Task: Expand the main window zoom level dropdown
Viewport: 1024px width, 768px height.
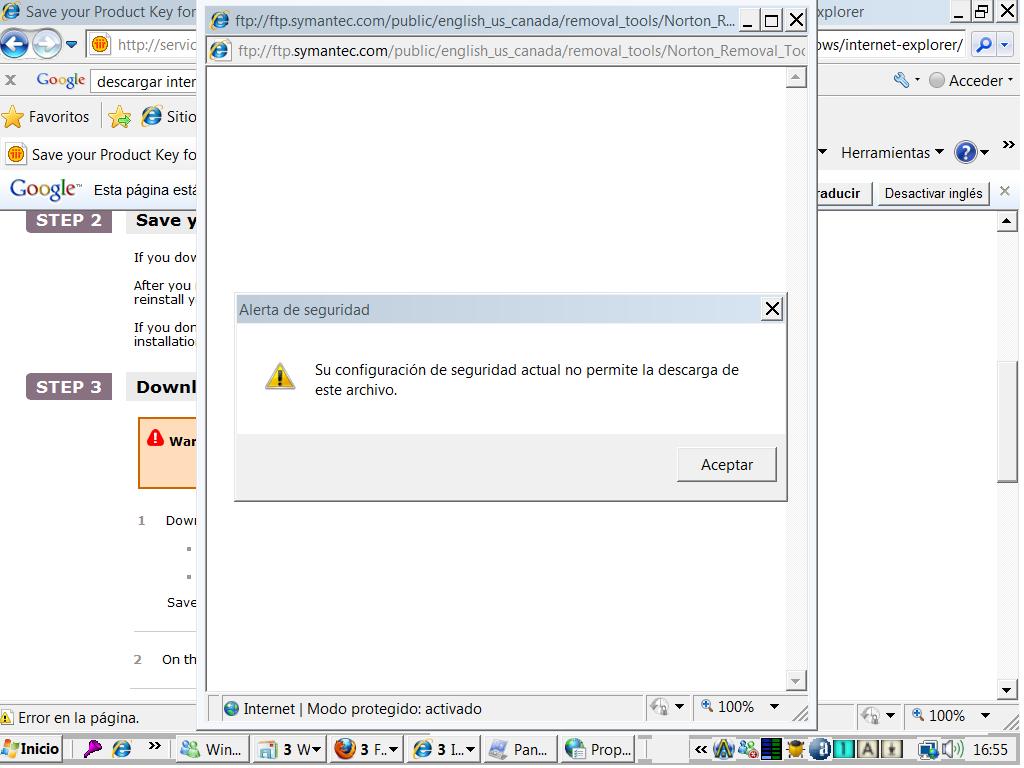Action: pyautogui.click(x=985, y=716)
